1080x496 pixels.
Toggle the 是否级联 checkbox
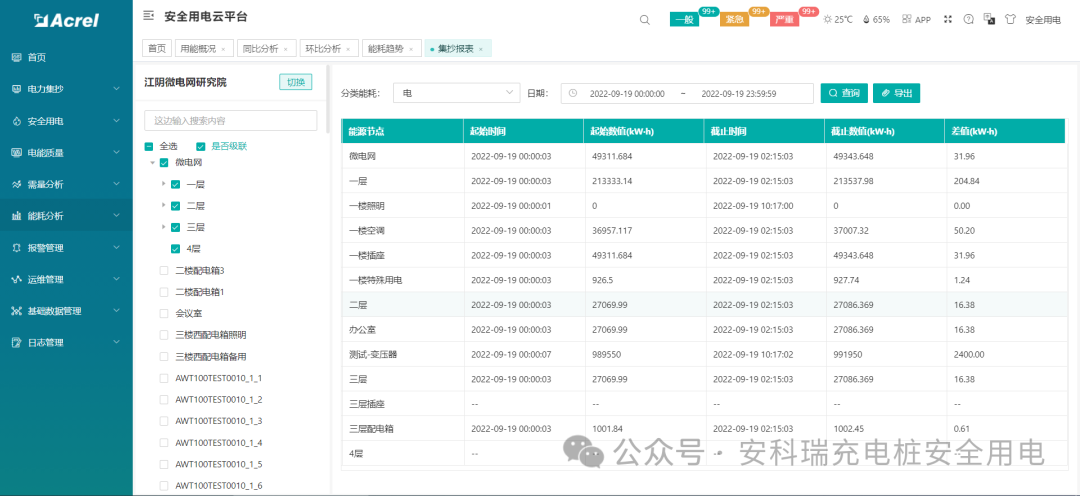point(200,146)
